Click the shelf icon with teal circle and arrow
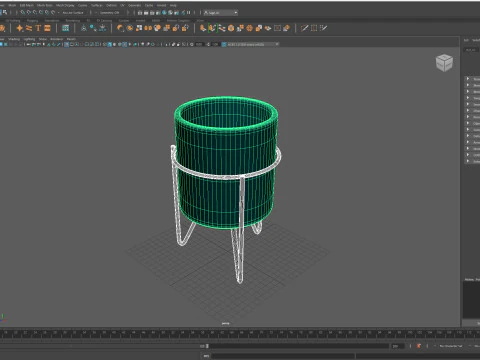This screenshot has width=480, height=360. [93, 28]
